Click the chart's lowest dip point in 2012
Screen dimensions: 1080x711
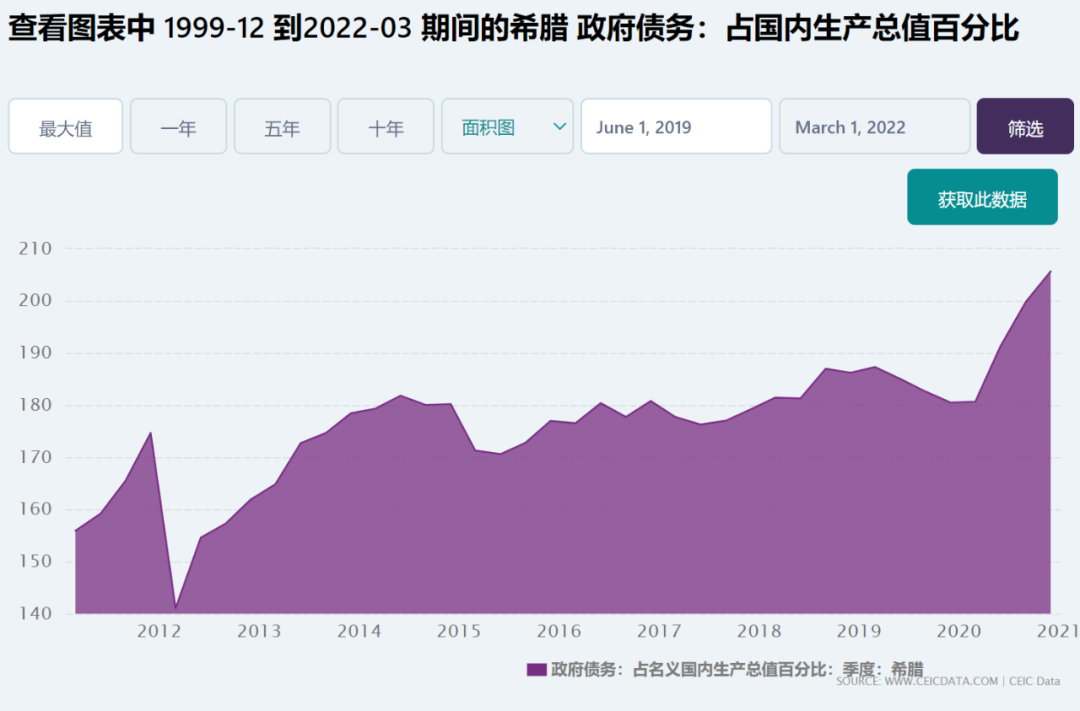pos(176,608)
